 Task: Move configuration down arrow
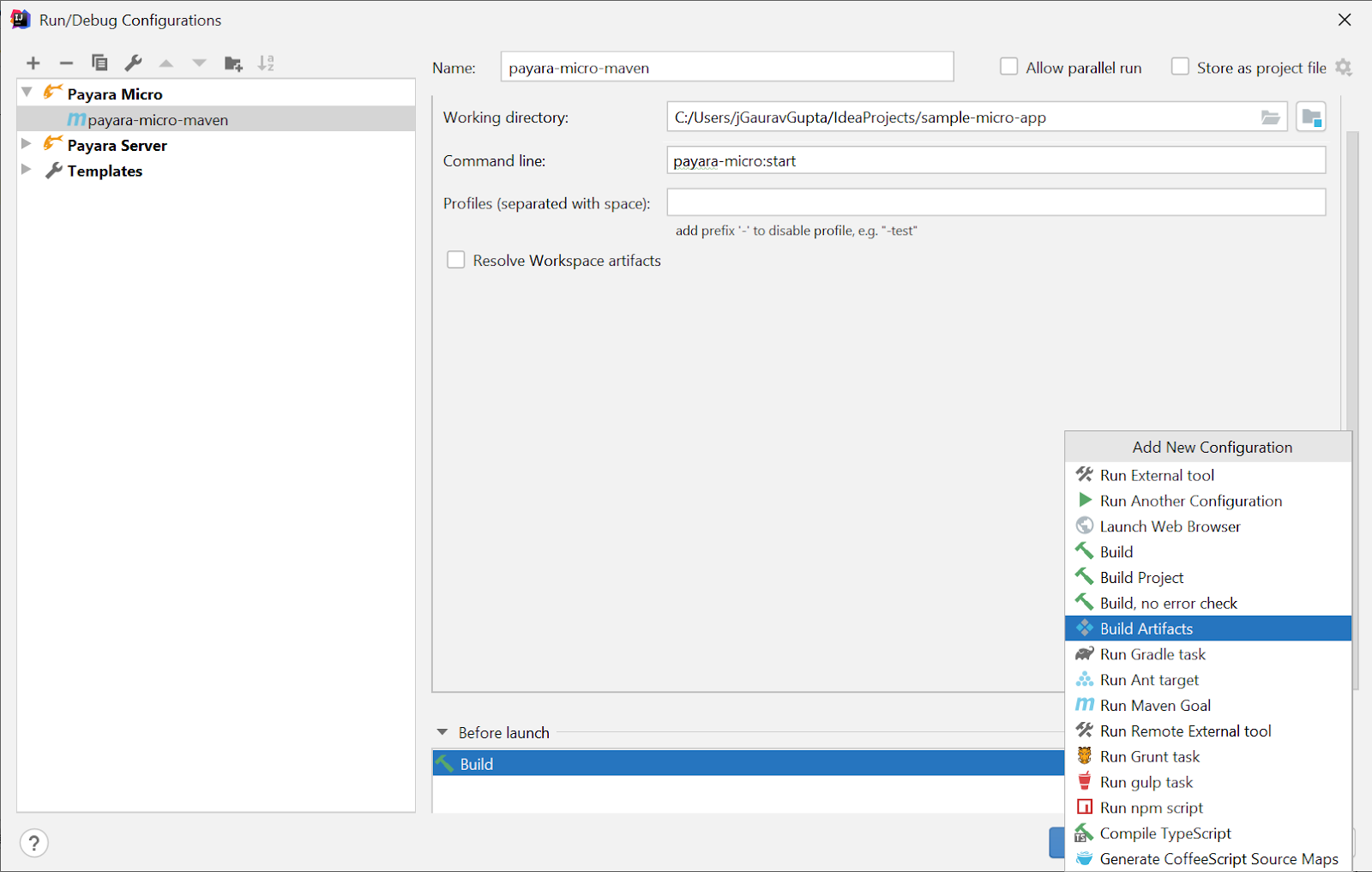[x=199, y=63]
